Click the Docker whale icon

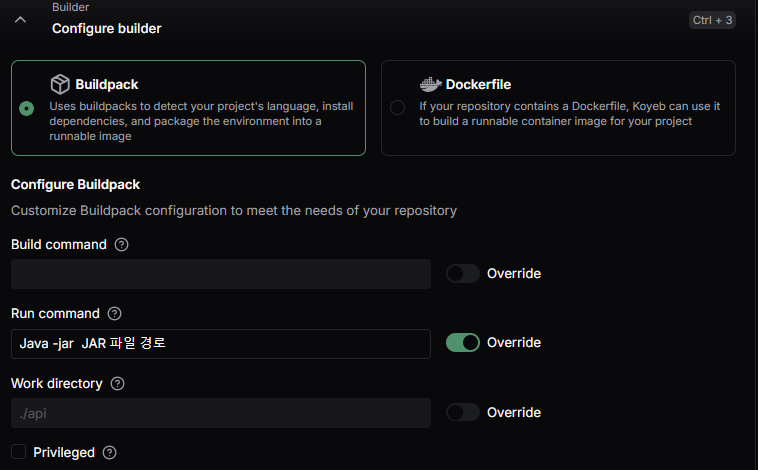[x=430, y=85]
